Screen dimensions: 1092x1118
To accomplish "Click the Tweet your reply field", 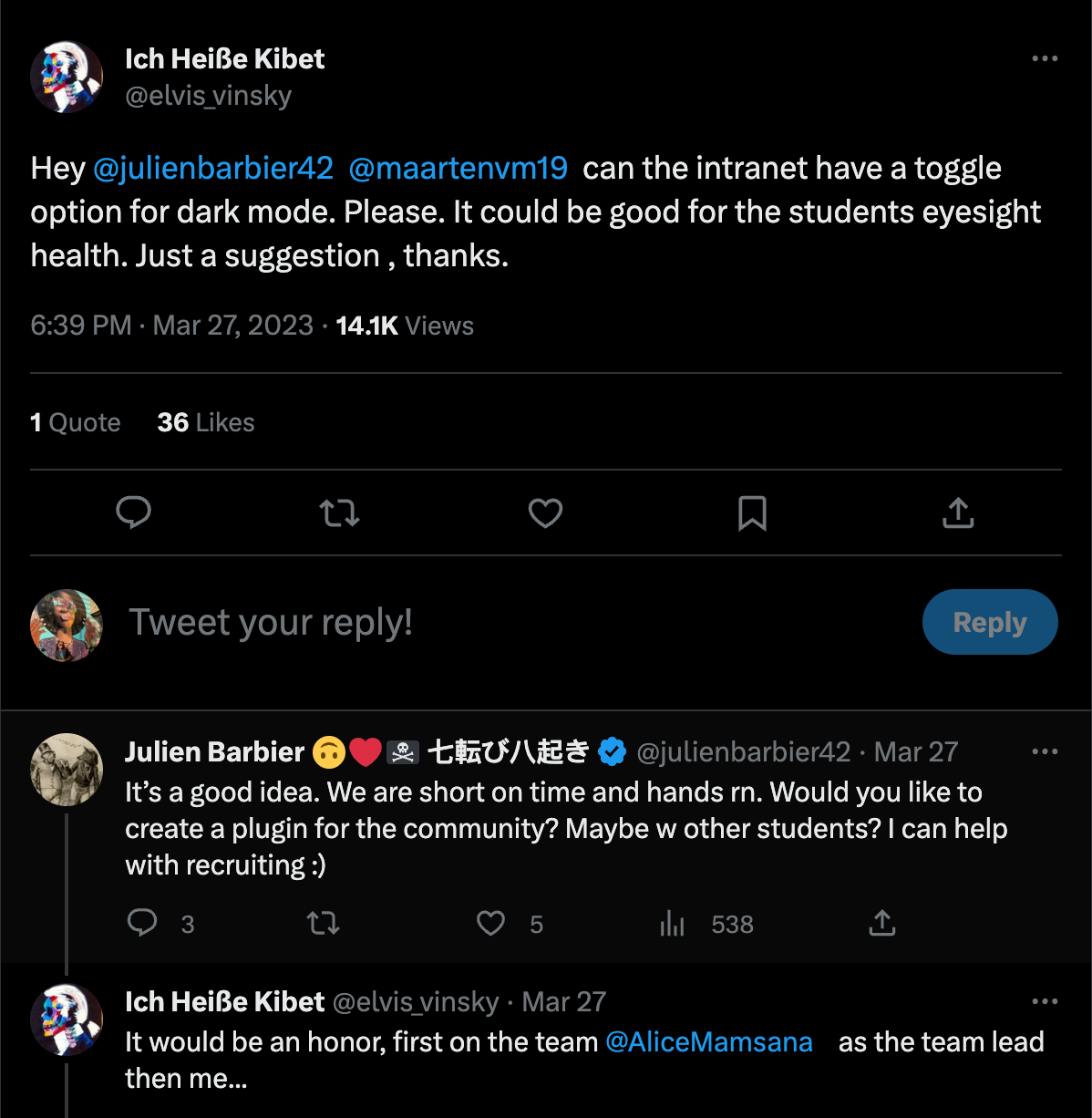I will pos(271,622).
